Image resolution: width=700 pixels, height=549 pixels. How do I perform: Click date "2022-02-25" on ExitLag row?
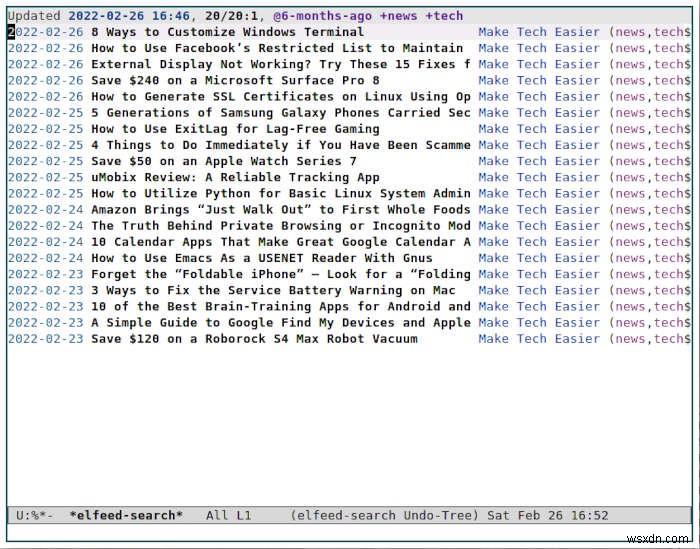pyautogui.click(x=46, y=129)
